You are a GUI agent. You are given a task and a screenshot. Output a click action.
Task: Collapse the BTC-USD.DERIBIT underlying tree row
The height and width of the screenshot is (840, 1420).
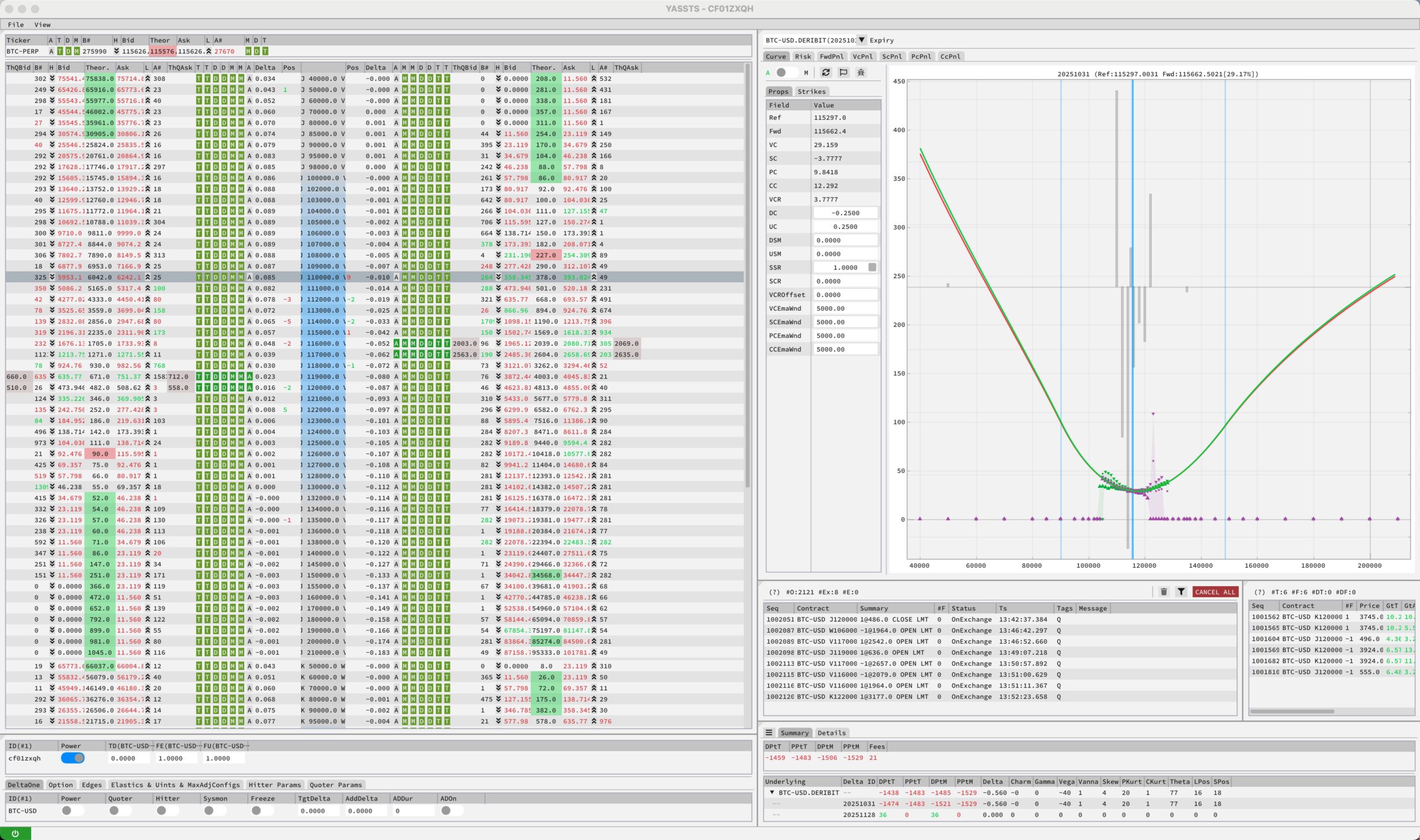(x=772, y=792)
